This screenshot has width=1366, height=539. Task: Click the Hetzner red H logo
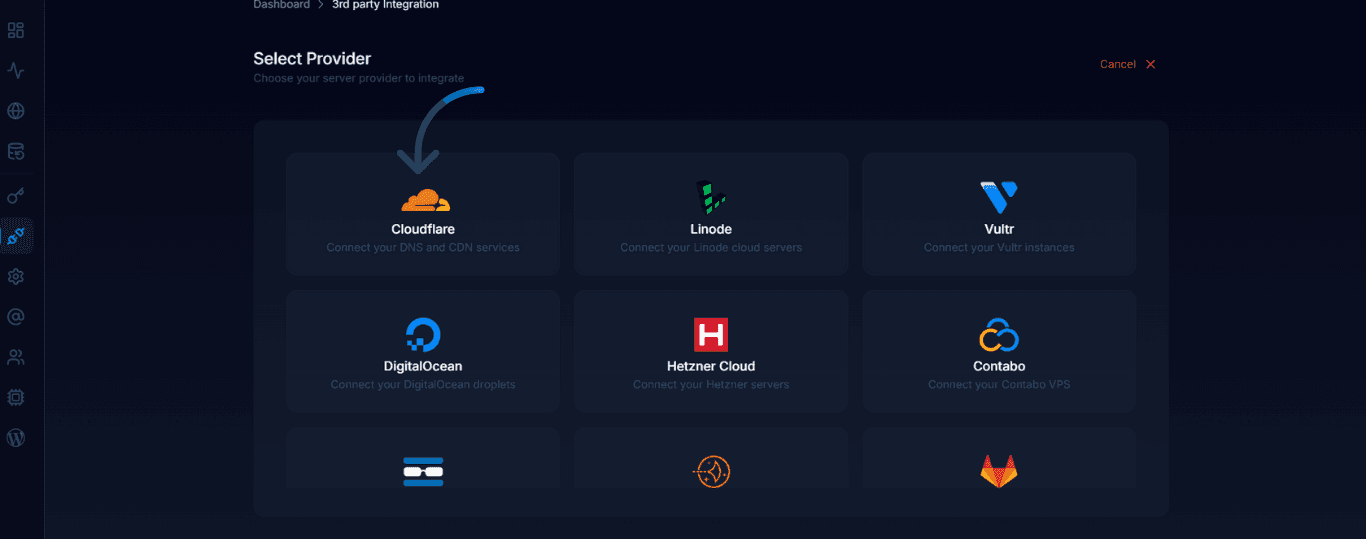pos(711,334)
